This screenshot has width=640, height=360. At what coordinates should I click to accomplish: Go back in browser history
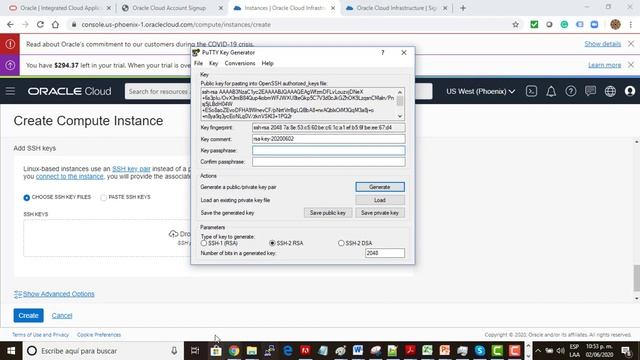pos(10,24)
